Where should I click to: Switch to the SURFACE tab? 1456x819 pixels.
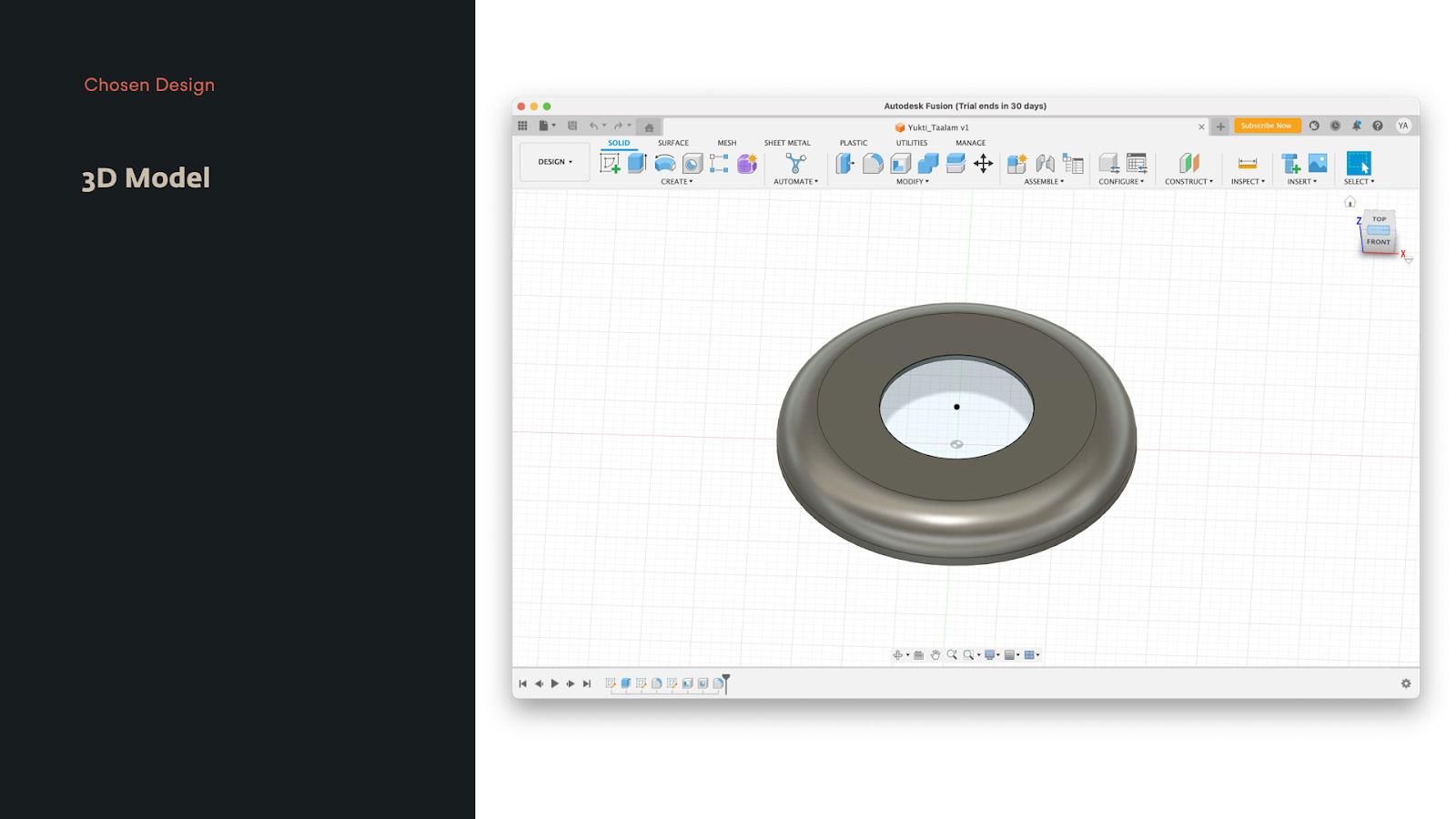673,143
